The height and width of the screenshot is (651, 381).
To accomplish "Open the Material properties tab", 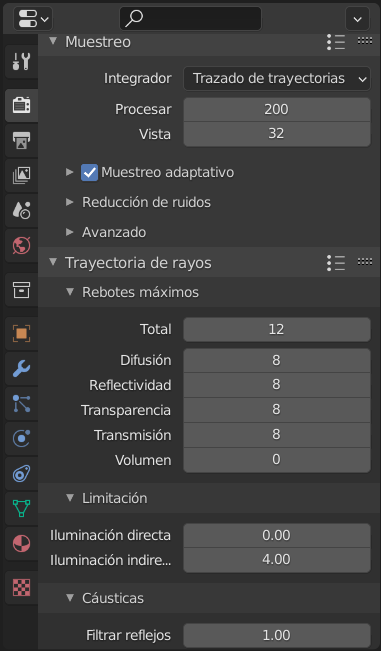I will [x=21, y=543].
